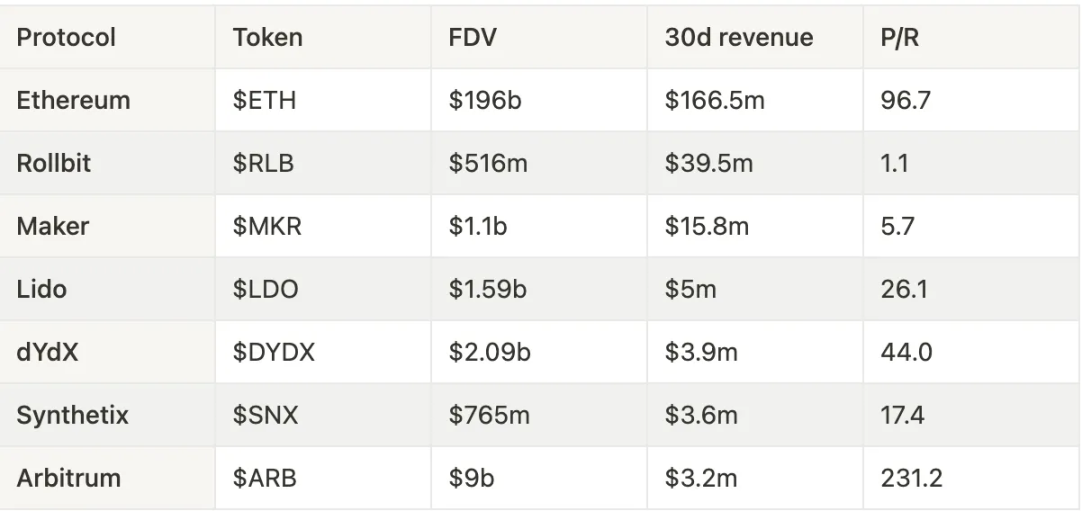This screenshot has height=511, width=1082.
Task: Select the Ethereum protocol cell
Action: coord(107,100)
